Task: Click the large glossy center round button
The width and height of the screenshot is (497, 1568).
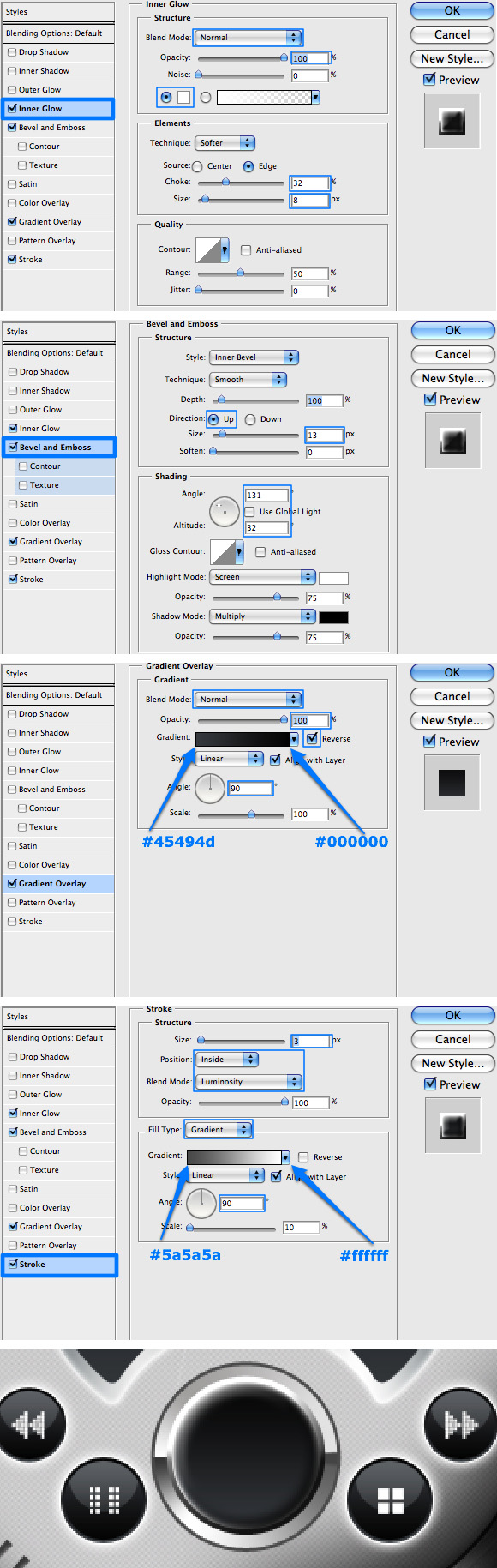Action: coord(248,1451)
